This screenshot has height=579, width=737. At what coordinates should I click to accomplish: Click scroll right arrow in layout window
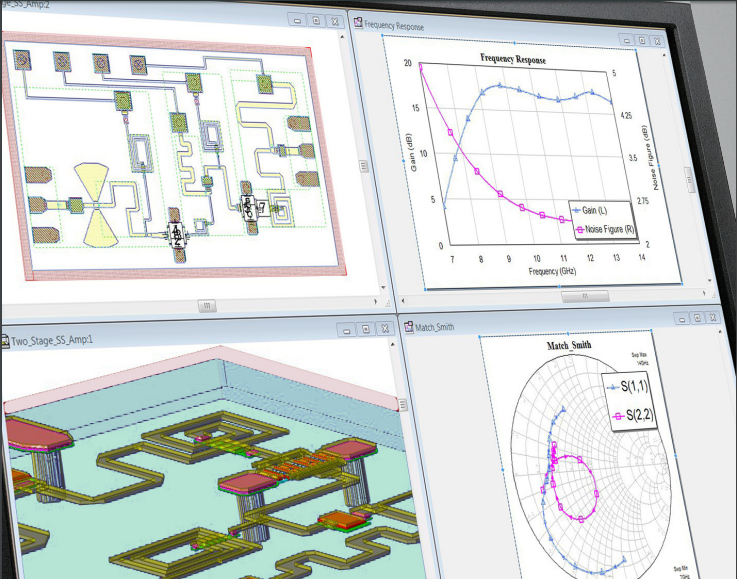376,301
